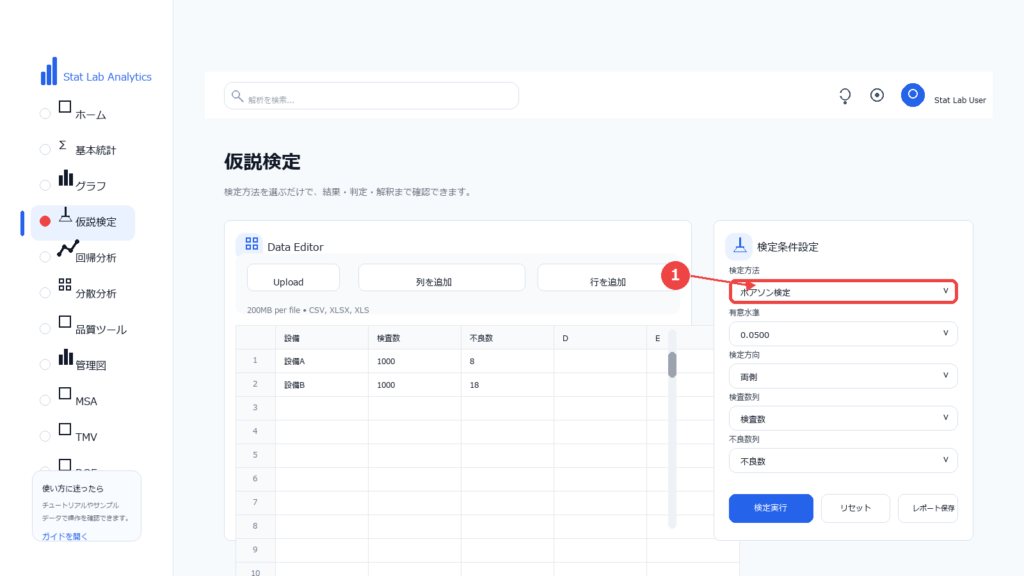Click the 不良数 cell with value 8
This screenshot has height=576, width=1024.
click(507, 361)
